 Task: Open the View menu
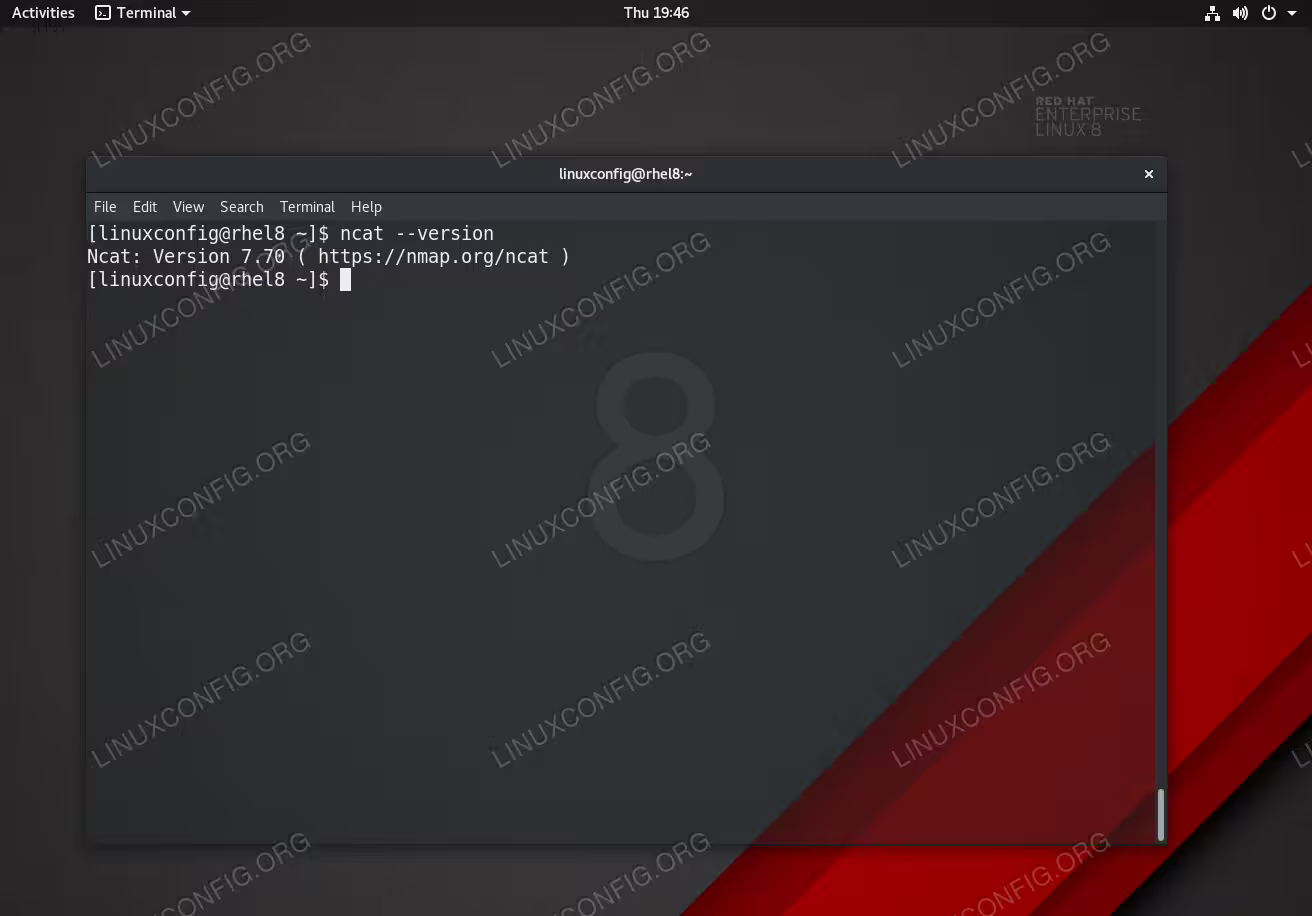[188, 207]
